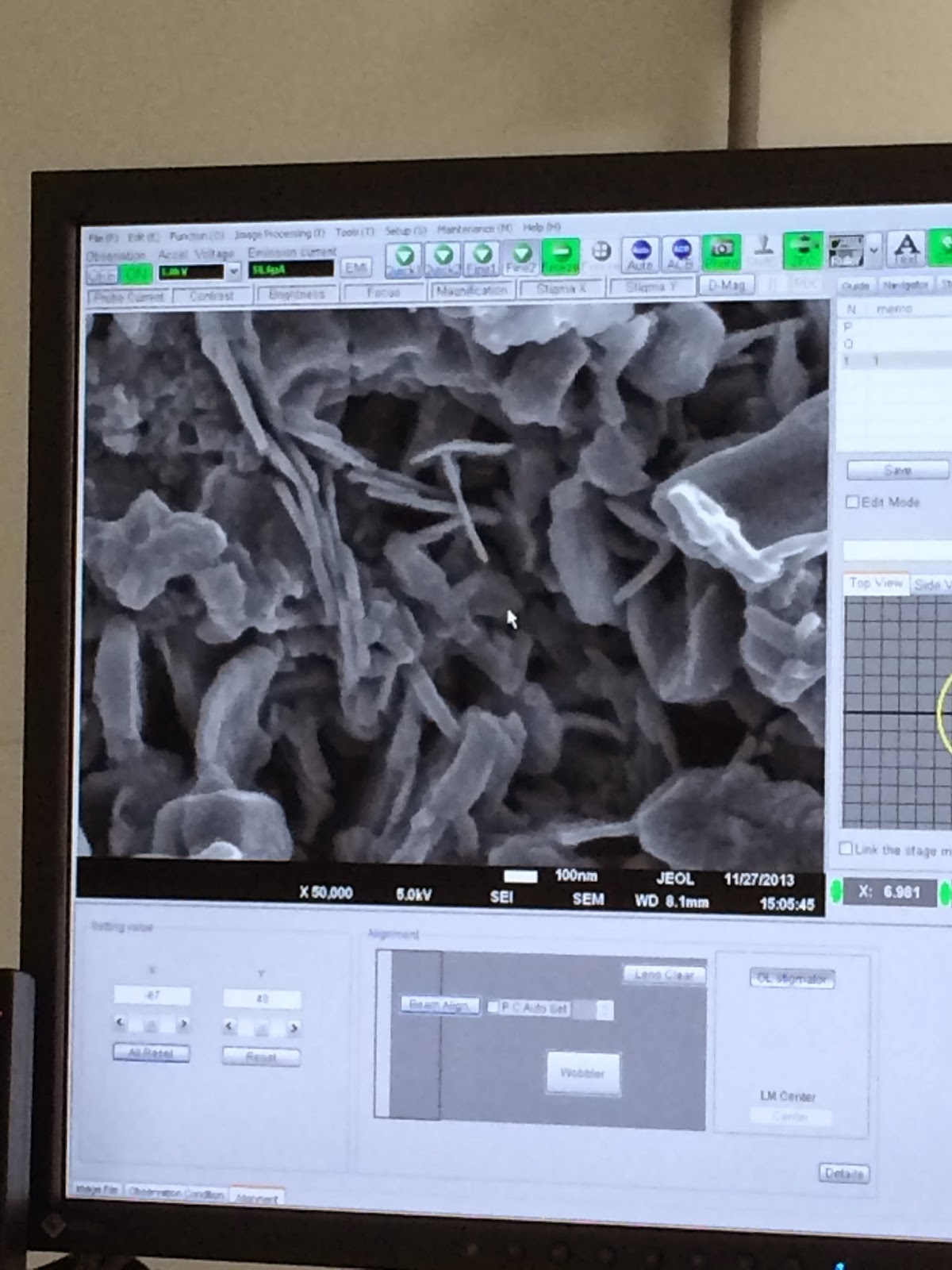952x1270 pixels.
Task: Click the Stigma Y knob selector
Action: 651,287
